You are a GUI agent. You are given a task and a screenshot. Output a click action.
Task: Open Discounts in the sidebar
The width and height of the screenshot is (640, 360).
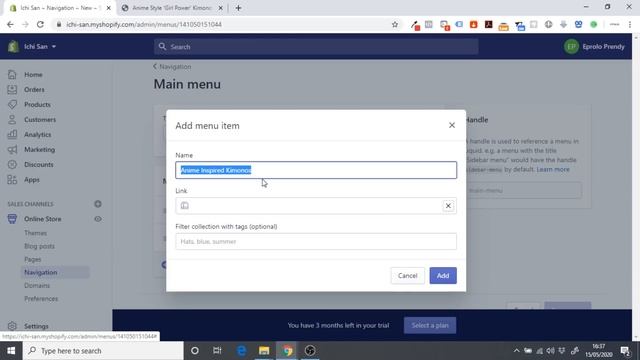point(38,164)
